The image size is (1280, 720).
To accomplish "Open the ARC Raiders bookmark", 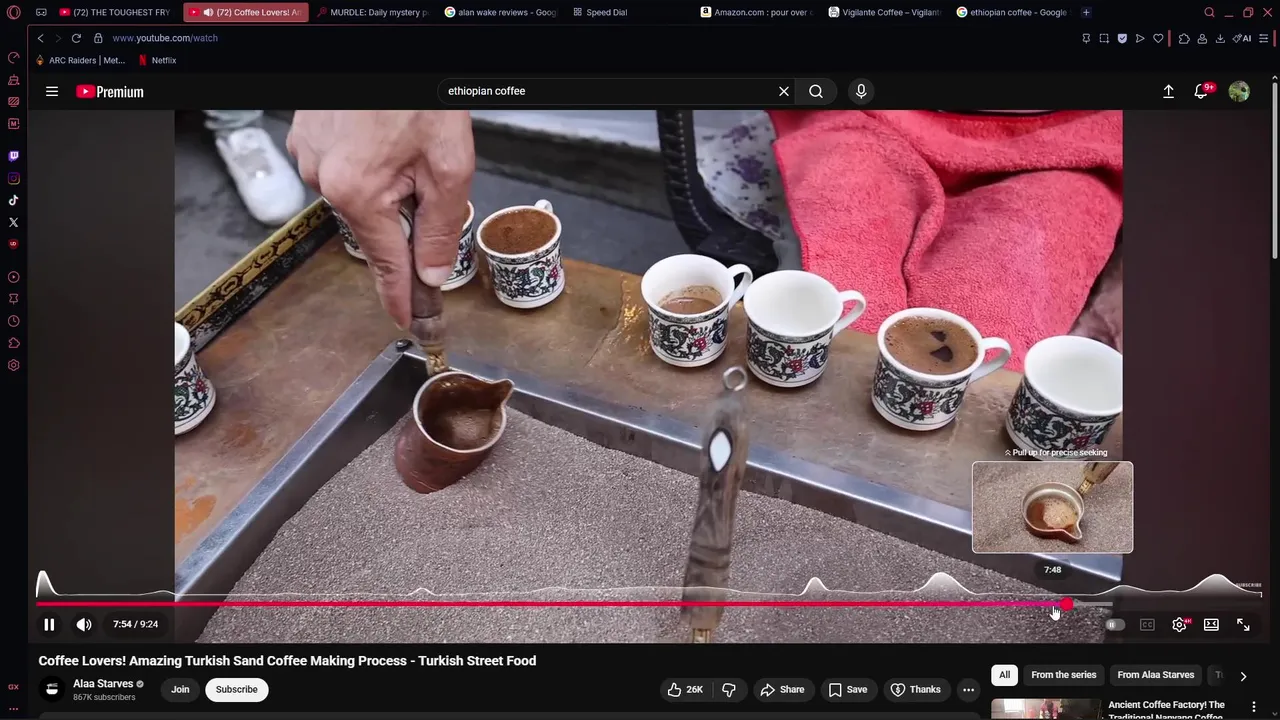I will [80, 60].
